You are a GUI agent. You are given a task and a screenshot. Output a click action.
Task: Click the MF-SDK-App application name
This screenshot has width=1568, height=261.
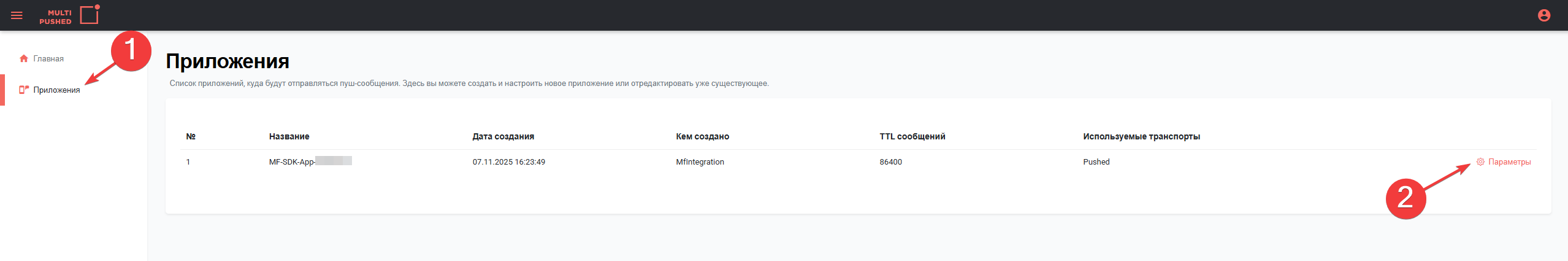pyautogui.click(x=292, y=162)
